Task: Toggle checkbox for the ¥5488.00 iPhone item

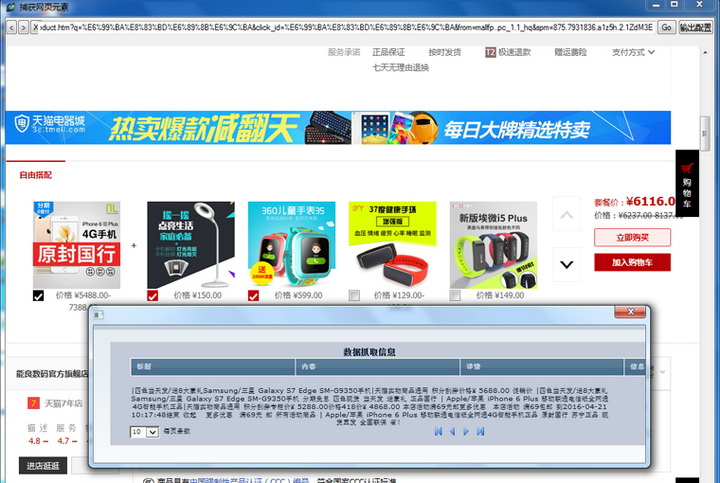Action: [x=39, y=296]
